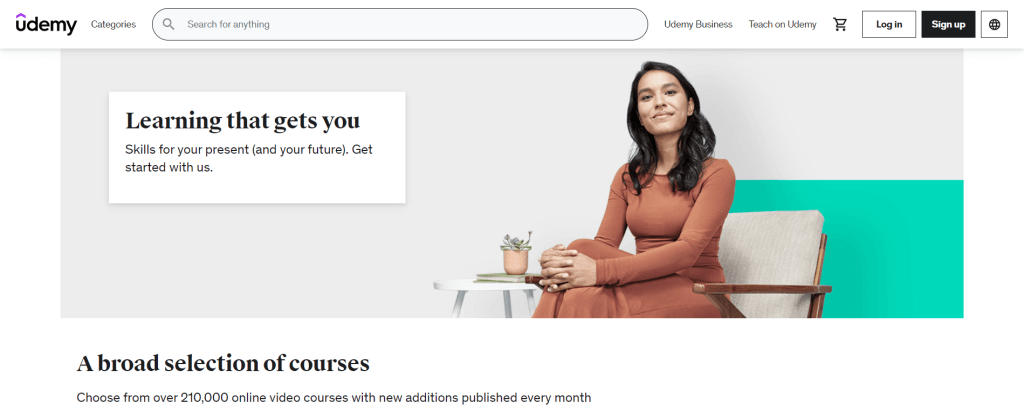Click the Sign up button
This screenshot has width=1024, height=418.
coord(948,24)
